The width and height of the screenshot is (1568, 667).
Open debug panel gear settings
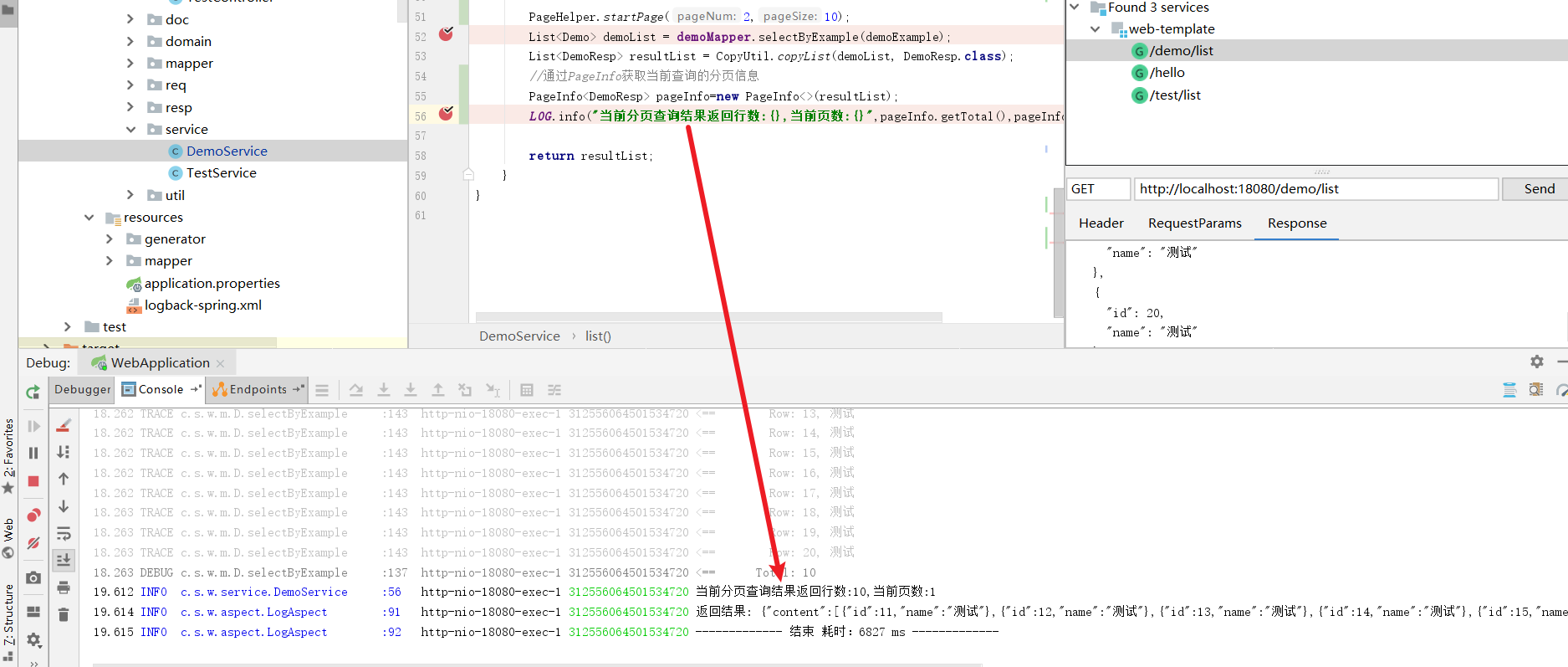click(1536, 362)
